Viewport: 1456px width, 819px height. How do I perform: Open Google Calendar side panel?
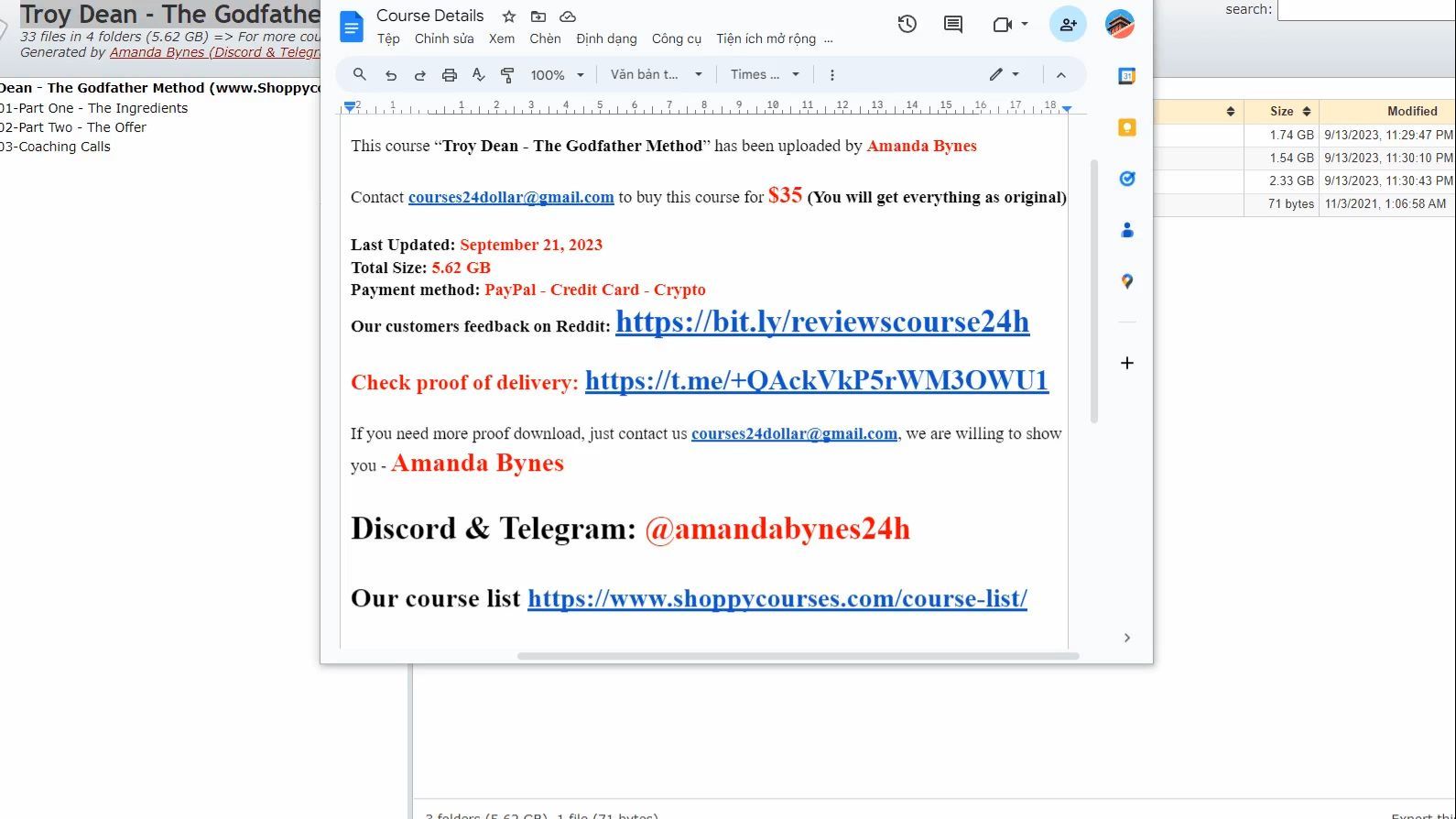pos(1127,76)
